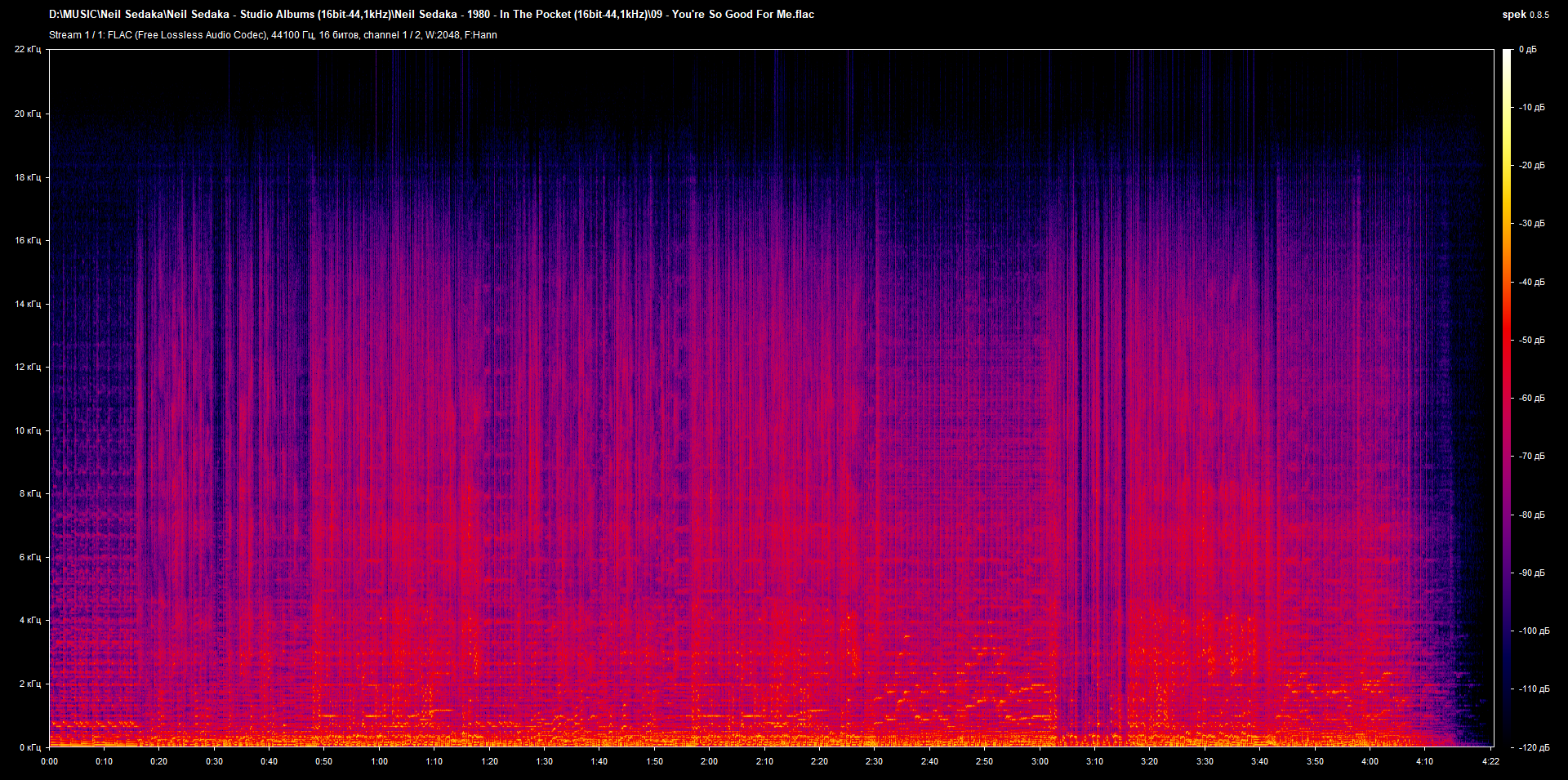Image resolution: width=1568 pixels, height=780 pixels.
Task: Click the -50 дБ level label
Action: pyautogui.click(x=1531, y=341)
